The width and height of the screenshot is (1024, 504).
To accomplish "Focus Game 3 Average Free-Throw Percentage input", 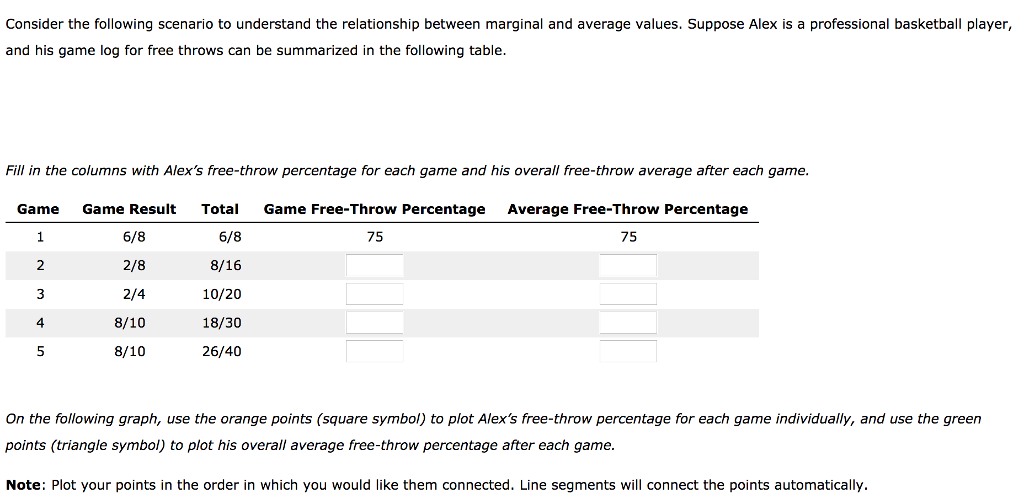I will click(x=628, y=294).
